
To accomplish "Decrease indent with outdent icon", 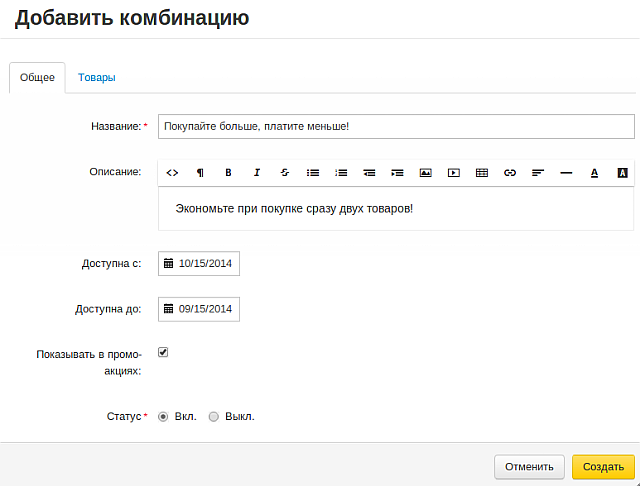I will pos(369,173).
